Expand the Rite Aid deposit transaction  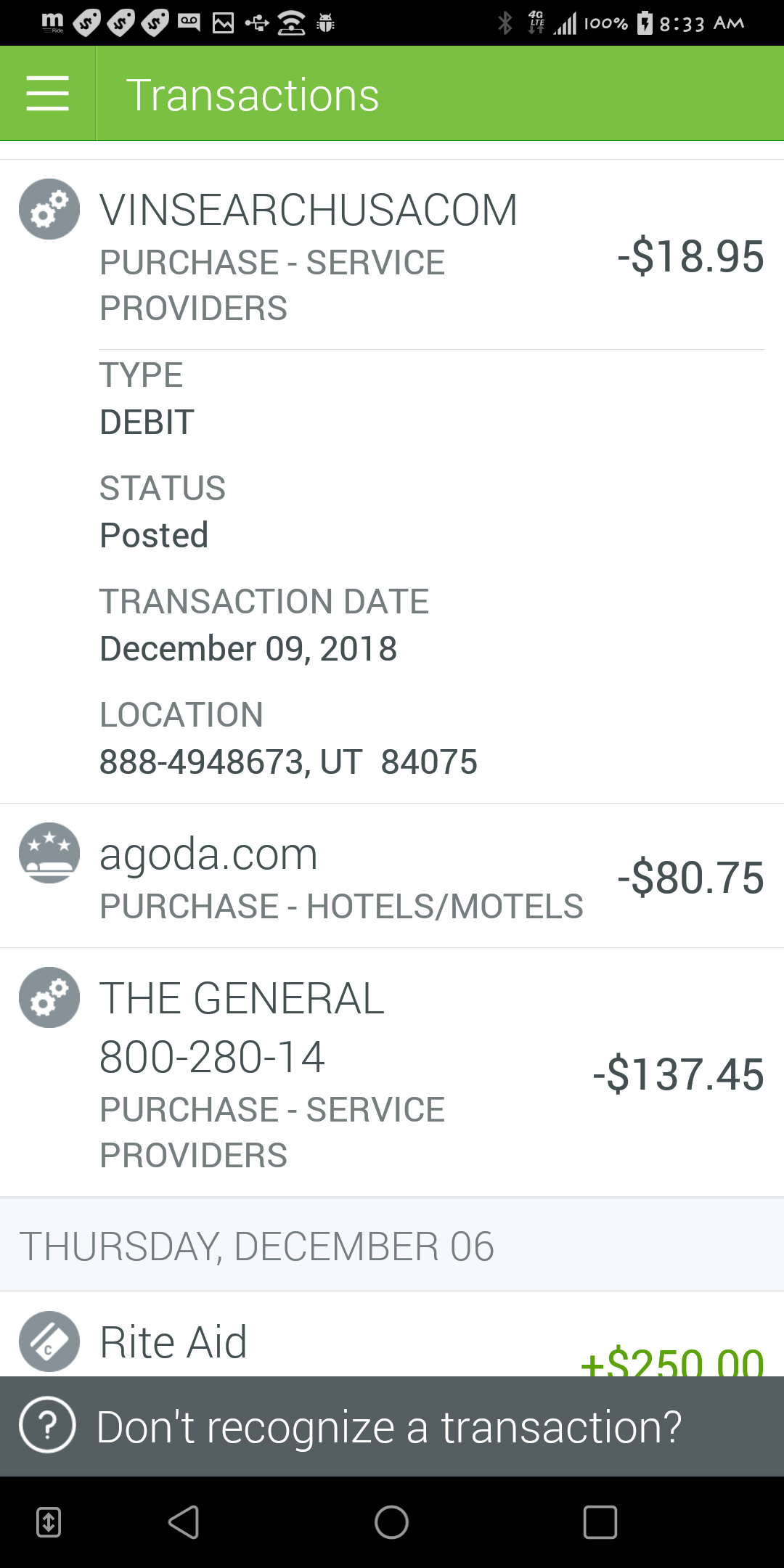point(392,1334)
